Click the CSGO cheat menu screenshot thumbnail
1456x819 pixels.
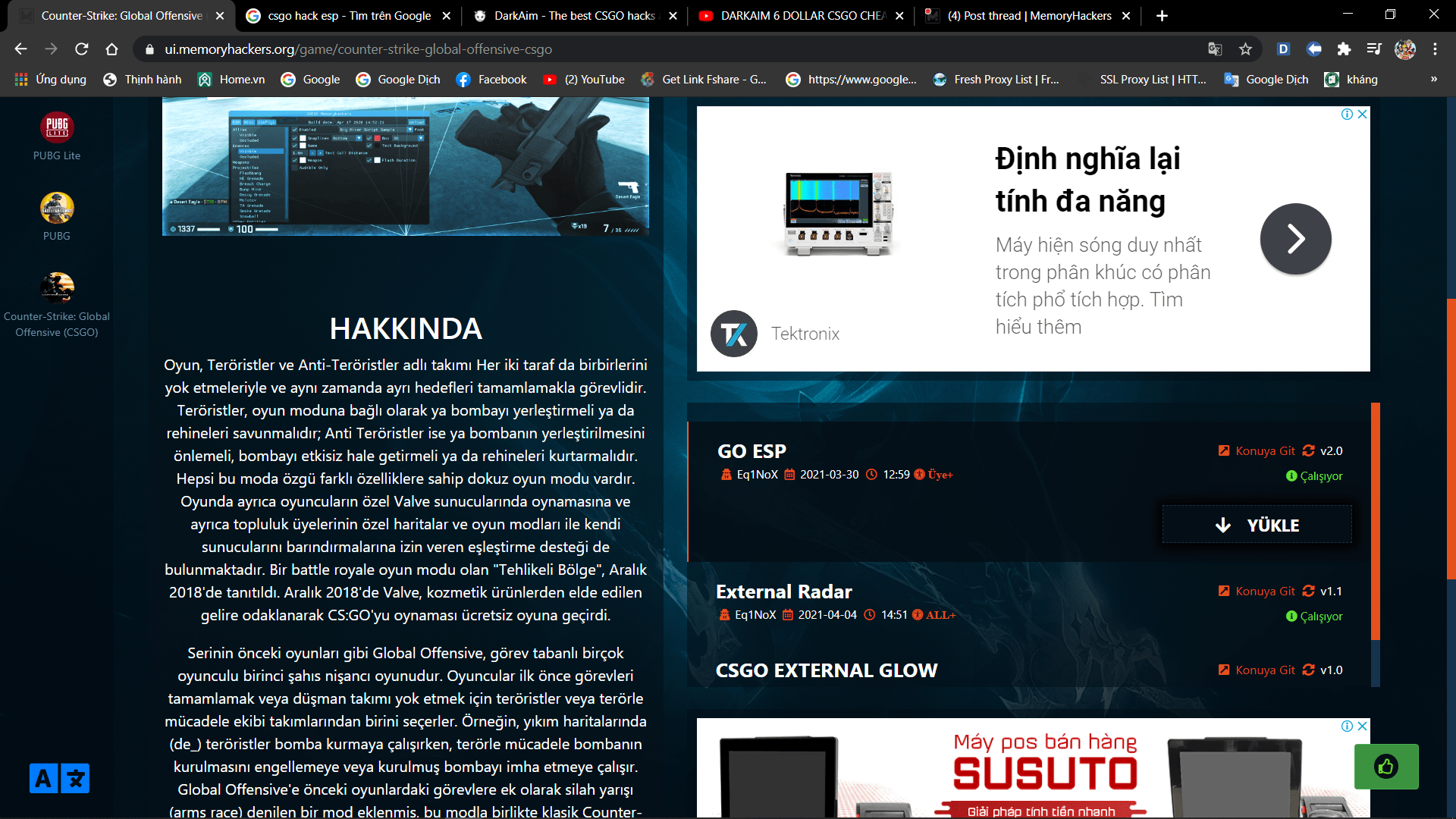pos(406,166)
